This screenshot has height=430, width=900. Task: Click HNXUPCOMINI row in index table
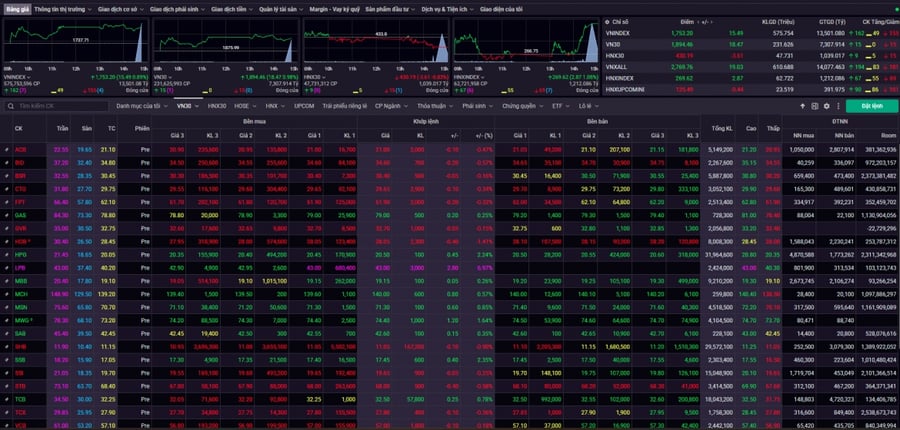[751, 89]
